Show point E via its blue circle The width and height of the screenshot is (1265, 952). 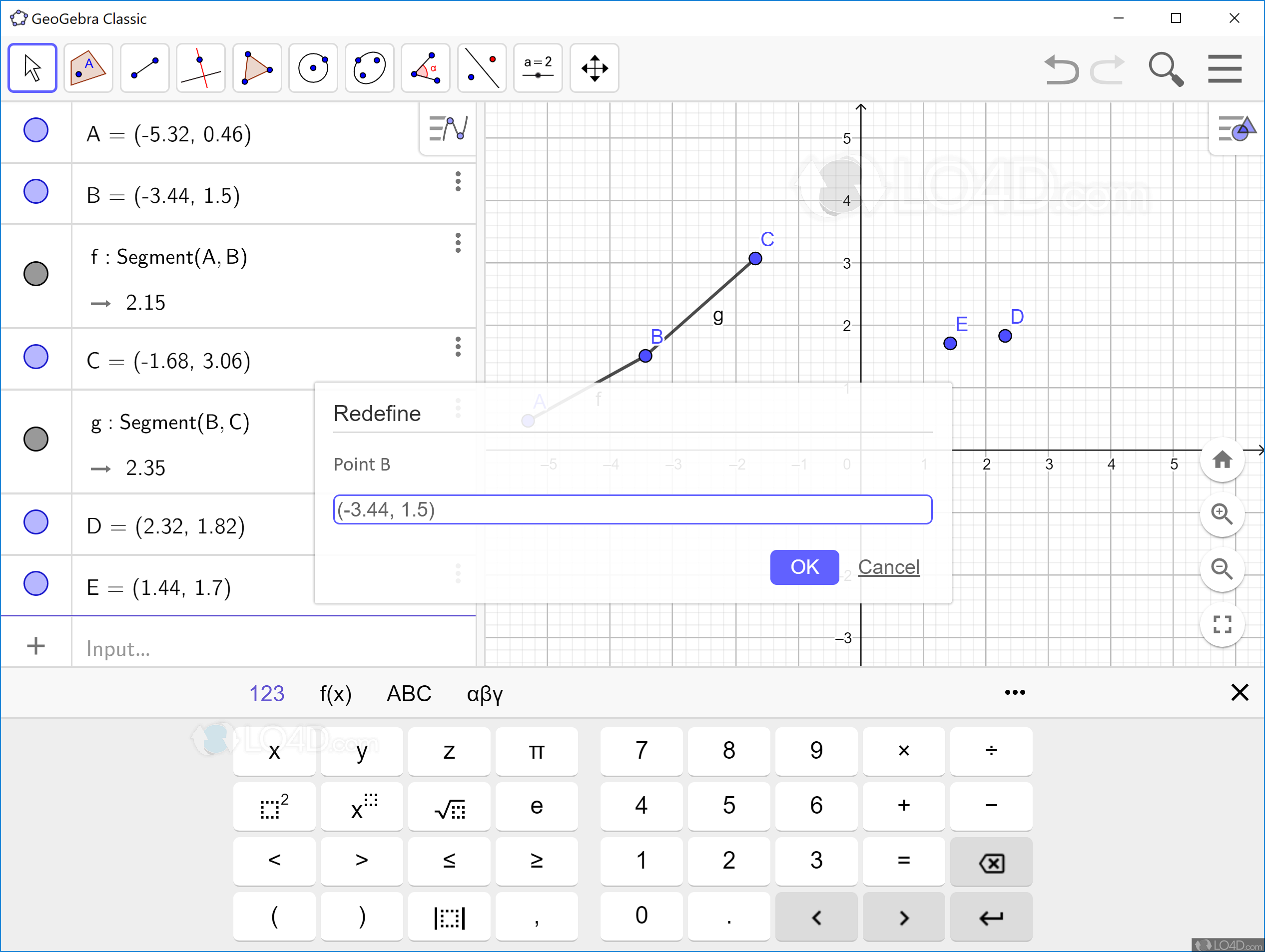(x=35, y=584)
